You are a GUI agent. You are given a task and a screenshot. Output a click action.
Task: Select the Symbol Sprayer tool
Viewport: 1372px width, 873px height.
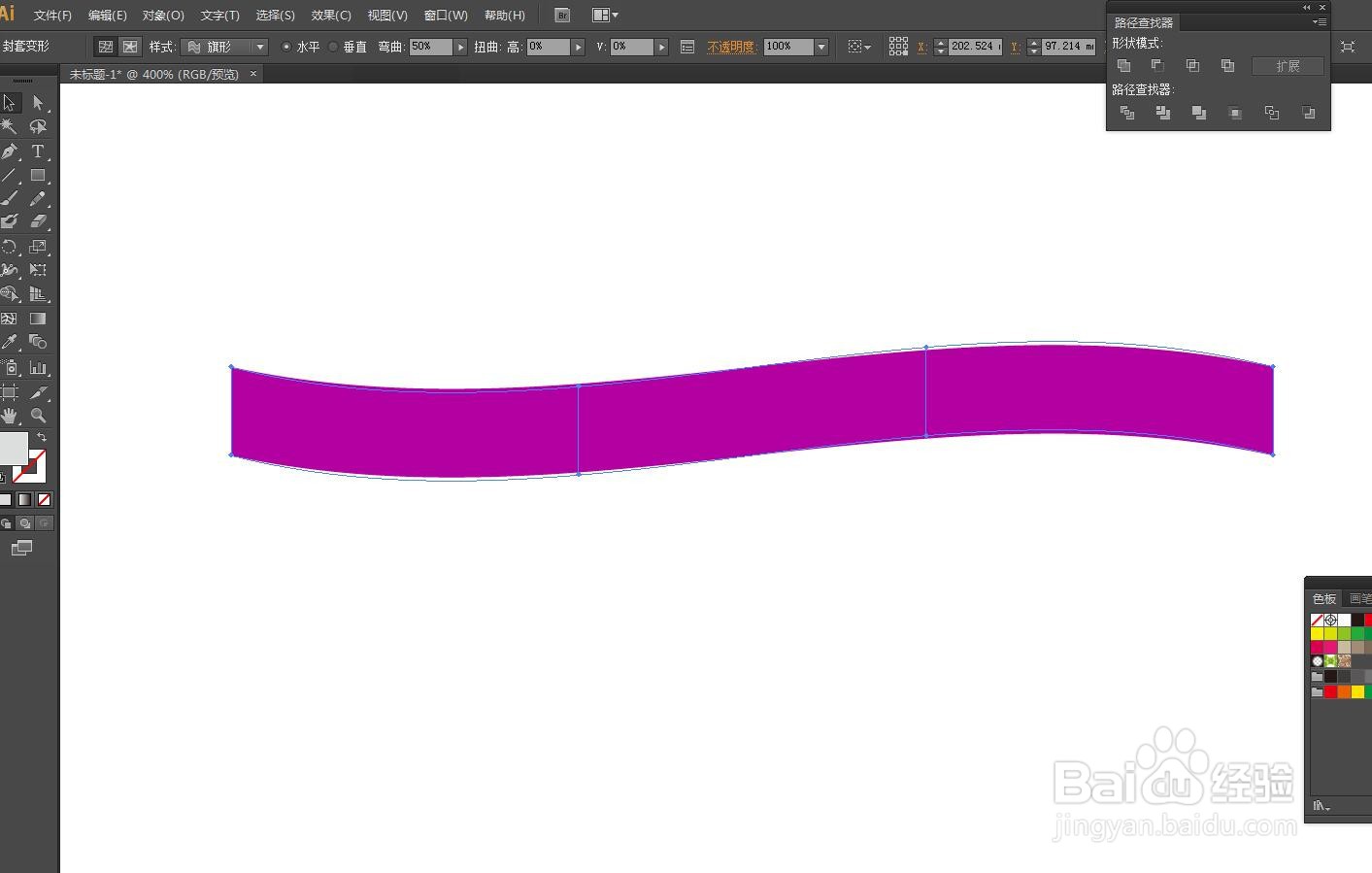10,368
